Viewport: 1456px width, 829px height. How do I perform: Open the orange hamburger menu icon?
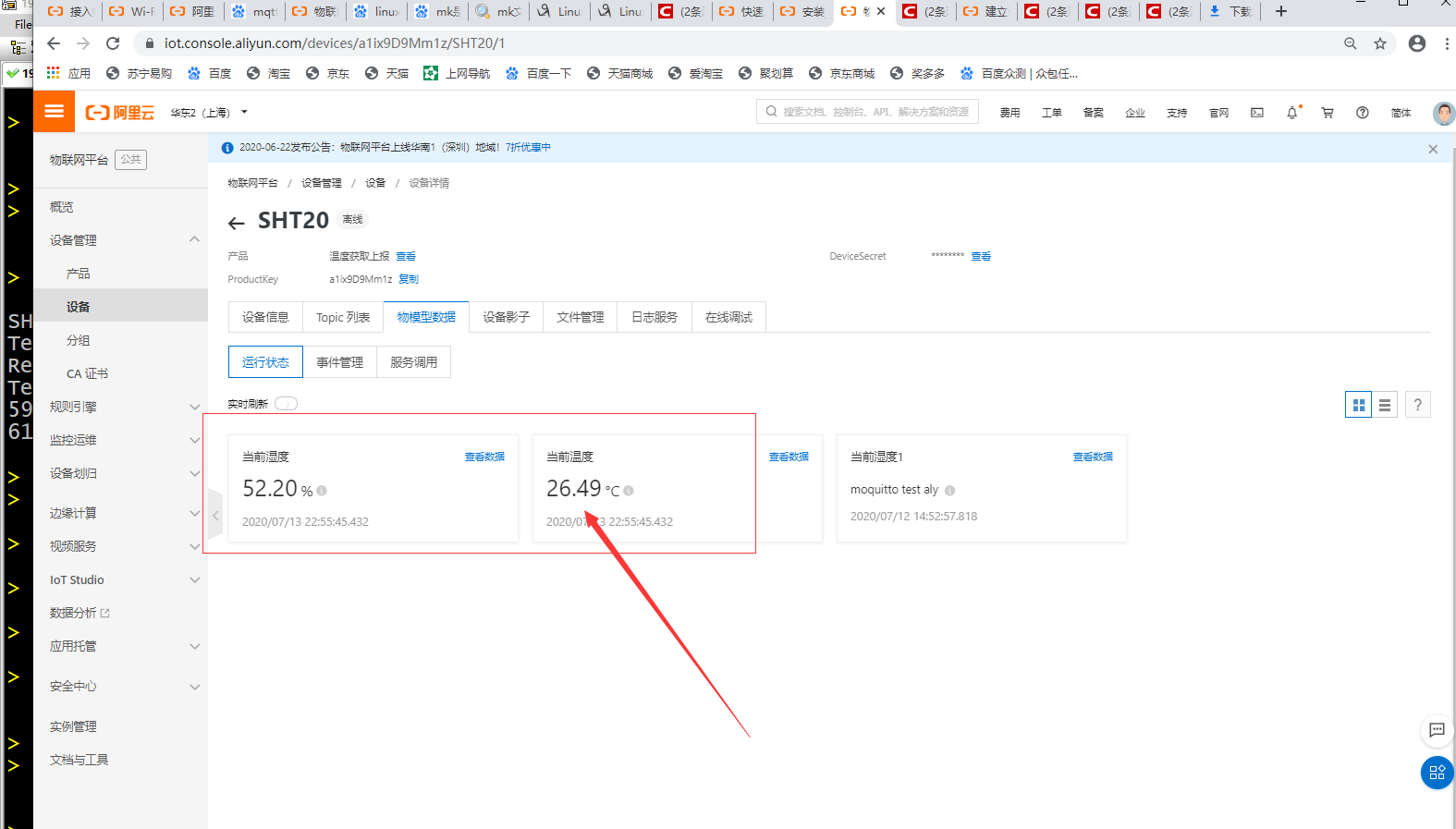[55, 112]
